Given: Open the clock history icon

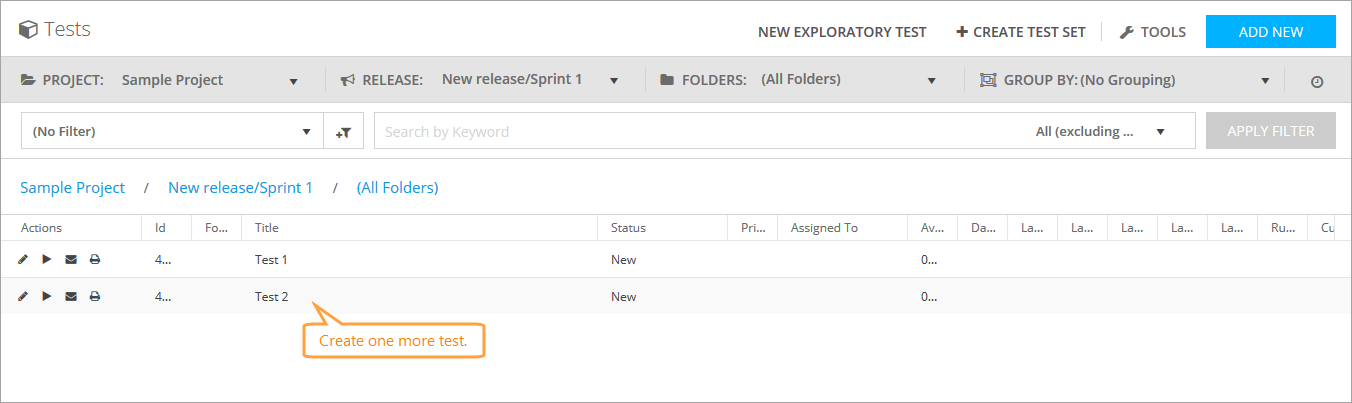Looking at the screenshot, I should (1317, 81).
